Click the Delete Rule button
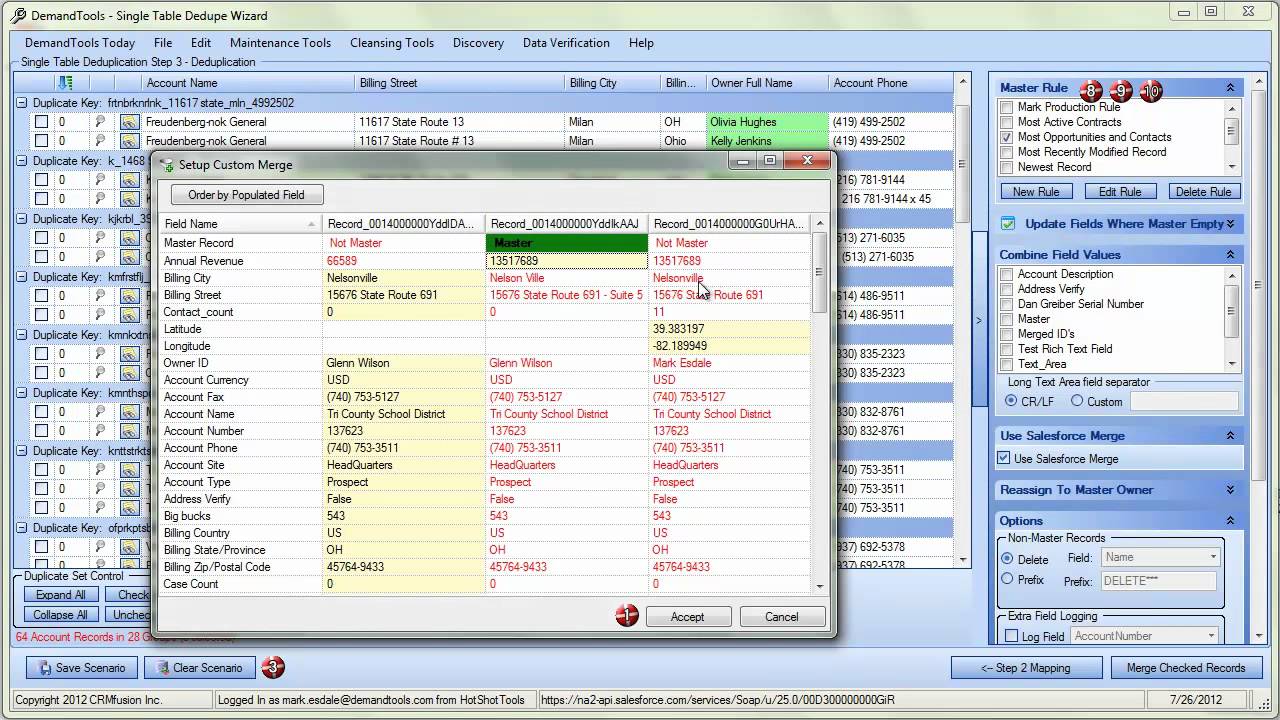Screen dimensions: 1280x720 point(1203,192)
